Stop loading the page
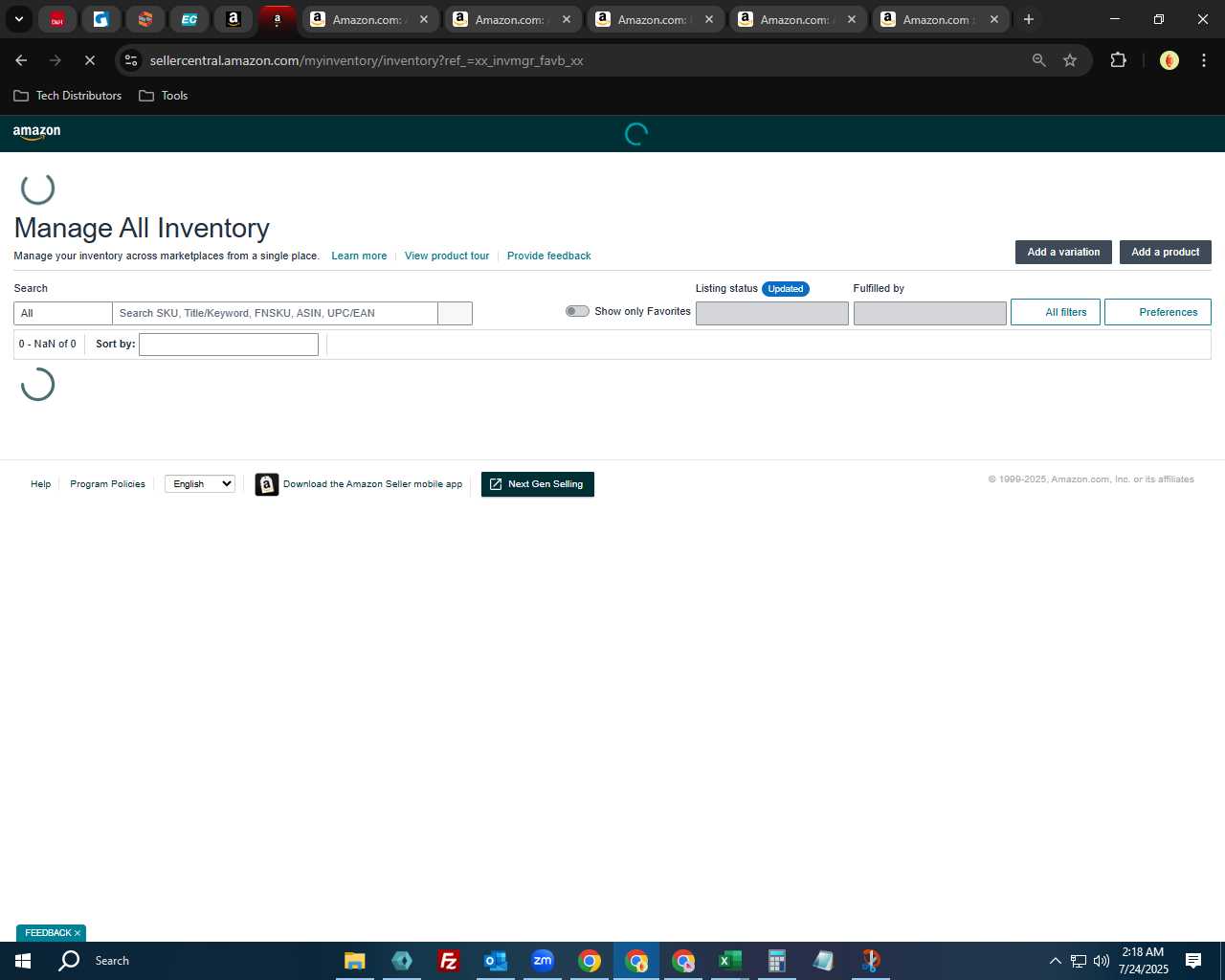The image size is (1225, 980). (x=89, y=60)
